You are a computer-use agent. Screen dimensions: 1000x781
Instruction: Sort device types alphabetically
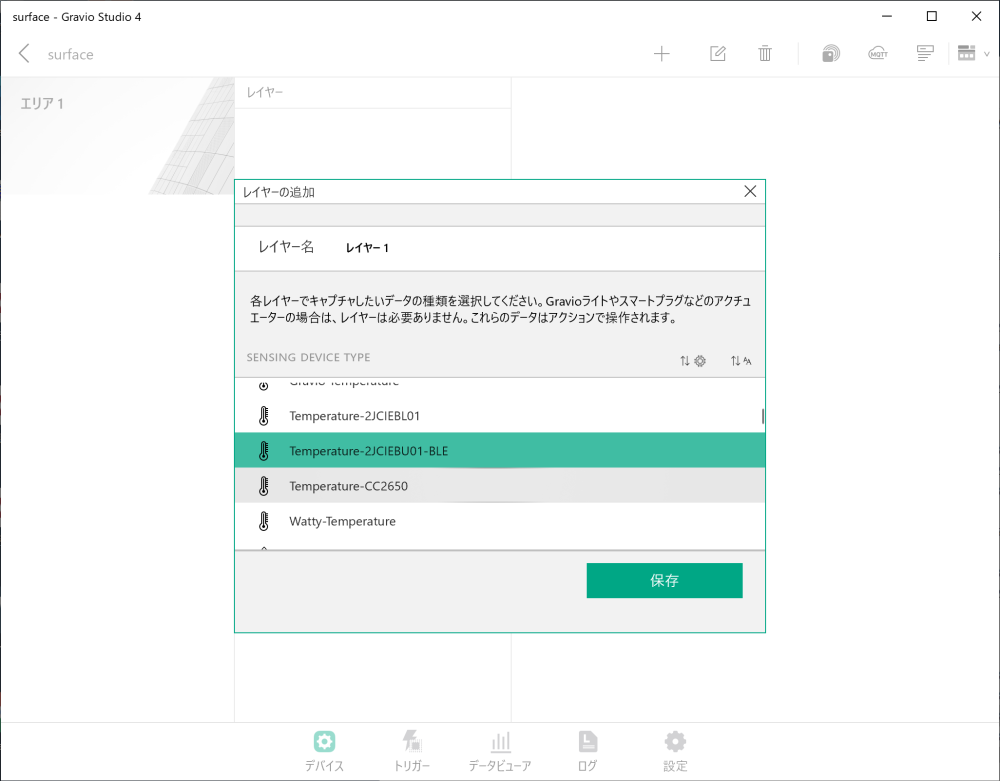(741, 360)
